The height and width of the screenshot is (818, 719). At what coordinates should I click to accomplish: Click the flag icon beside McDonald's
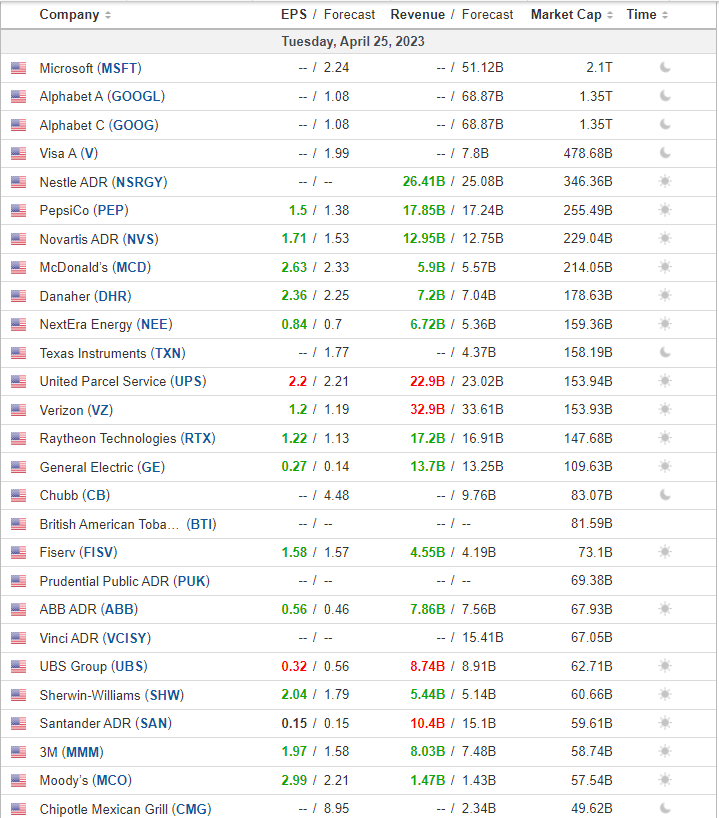(18, 267)
